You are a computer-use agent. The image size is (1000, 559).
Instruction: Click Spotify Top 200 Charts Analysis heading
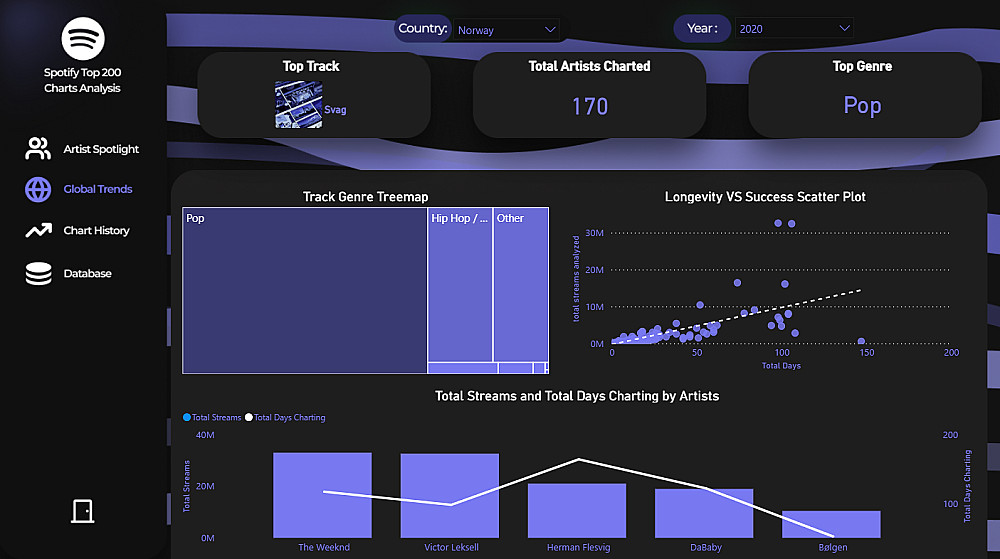click(x=82, y=80)
